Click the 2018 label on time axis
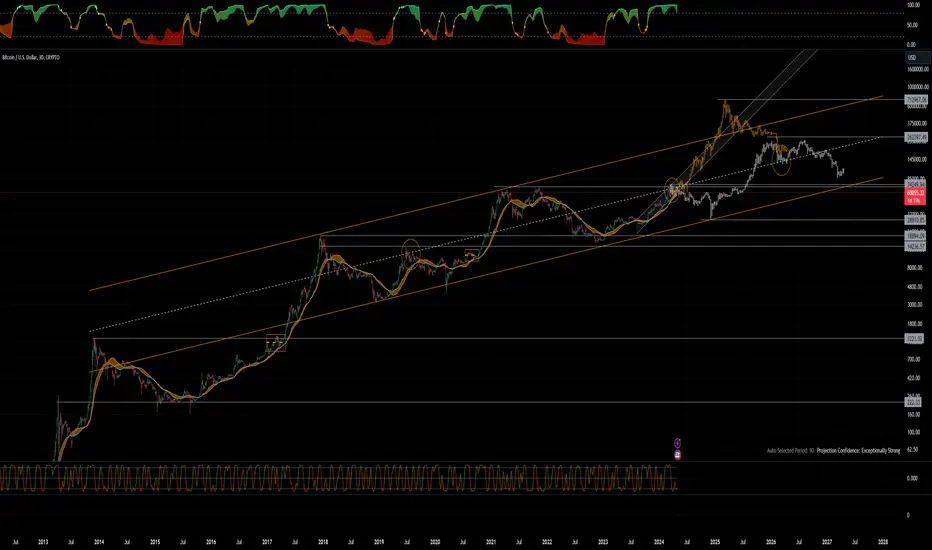 (323, 542)
